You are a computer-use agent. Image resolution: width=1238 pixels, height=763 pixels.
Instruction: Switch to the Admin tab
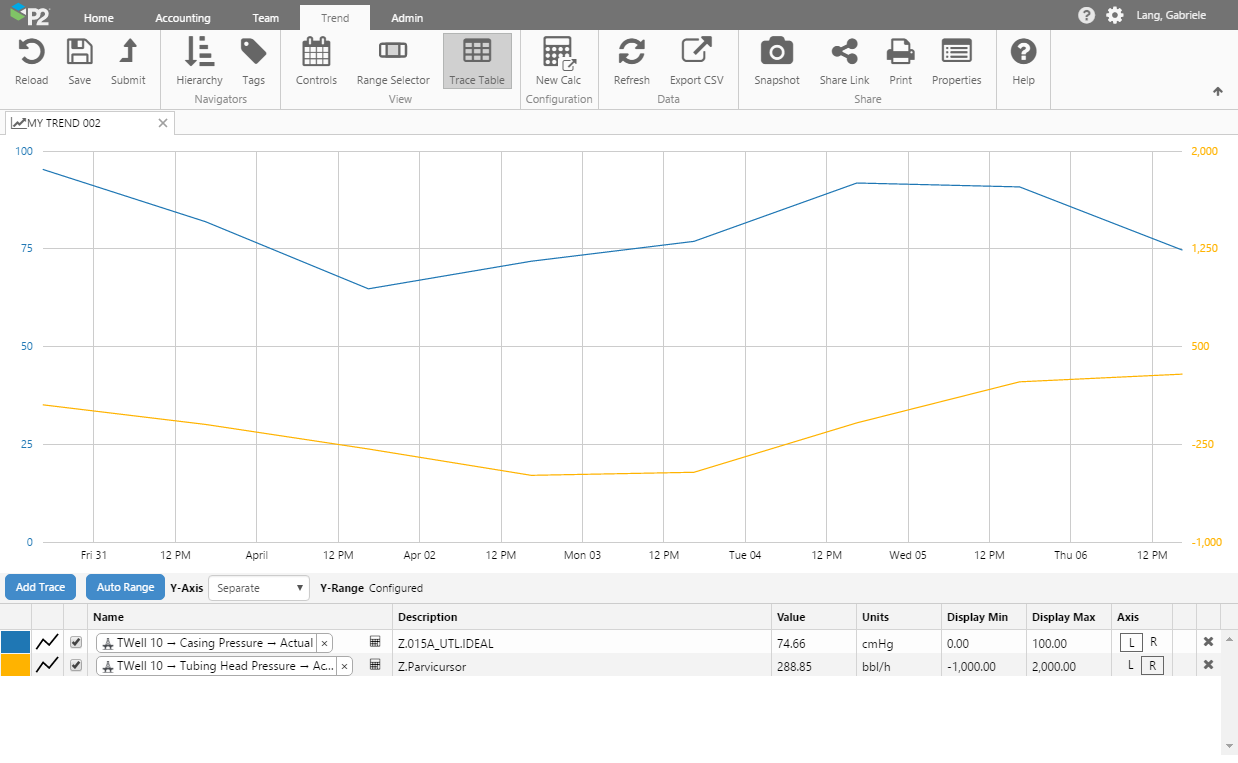(x=407, y=18)
